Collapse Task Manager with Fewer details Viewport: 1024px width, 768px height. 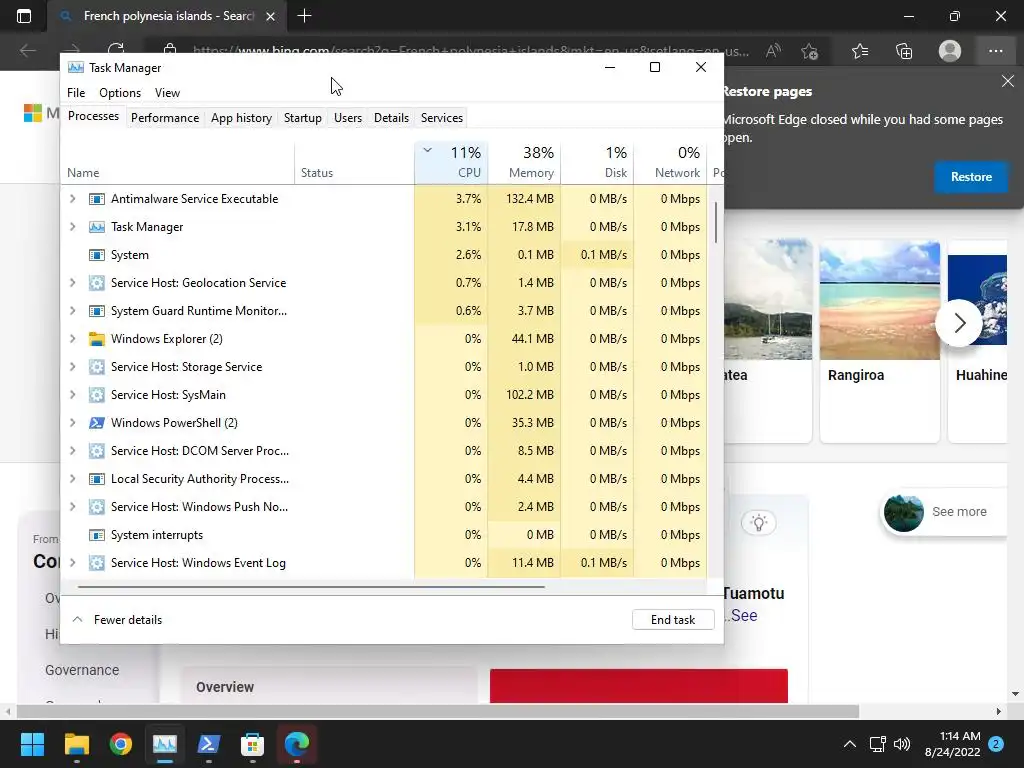(x=117, y=620)
